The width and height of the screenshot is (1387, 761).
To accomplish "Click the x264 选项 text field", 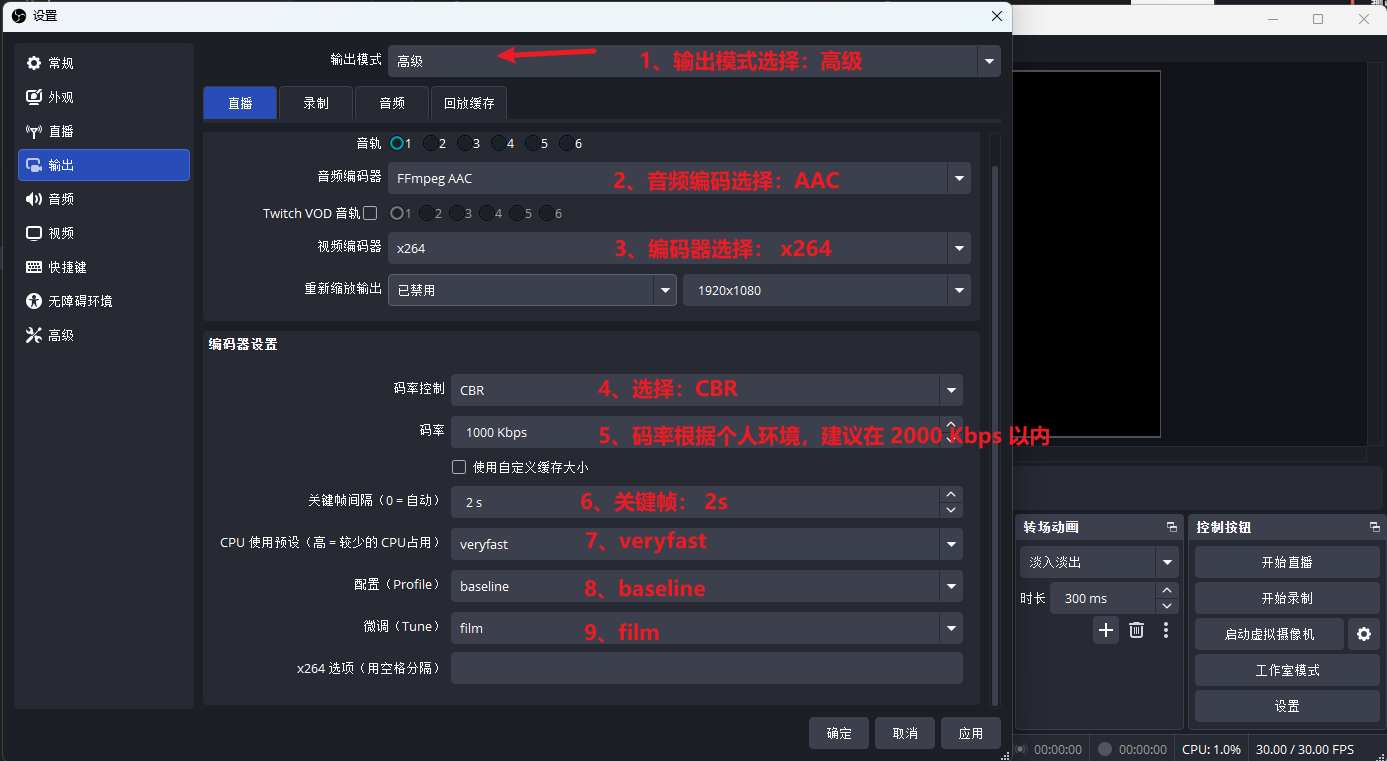I will coord(707,668).
